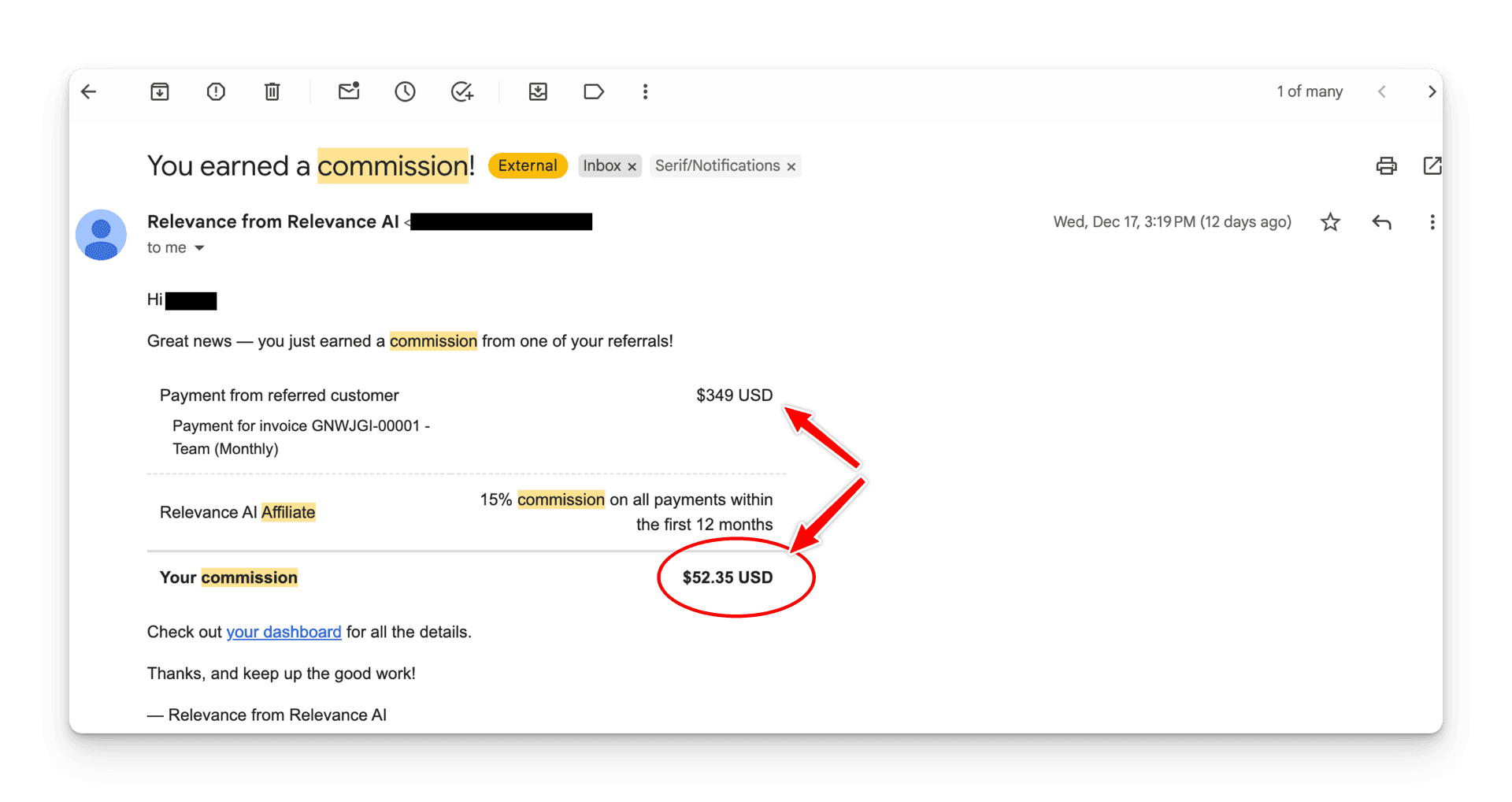
Task: Snooze this email
Action: pyautogui.click(x=404, y=91)
